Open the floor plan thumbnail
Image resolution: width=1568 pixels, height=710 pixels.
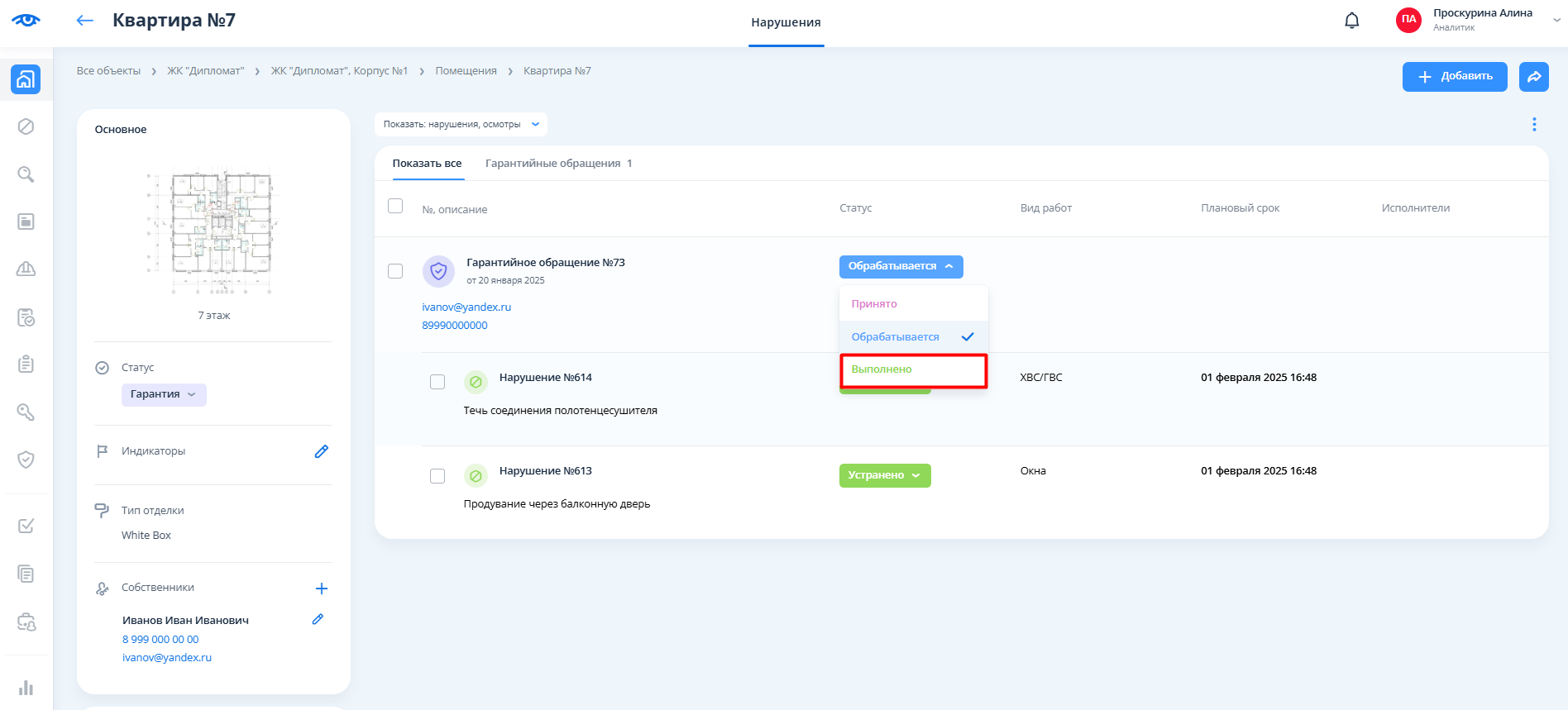point(213,231)
